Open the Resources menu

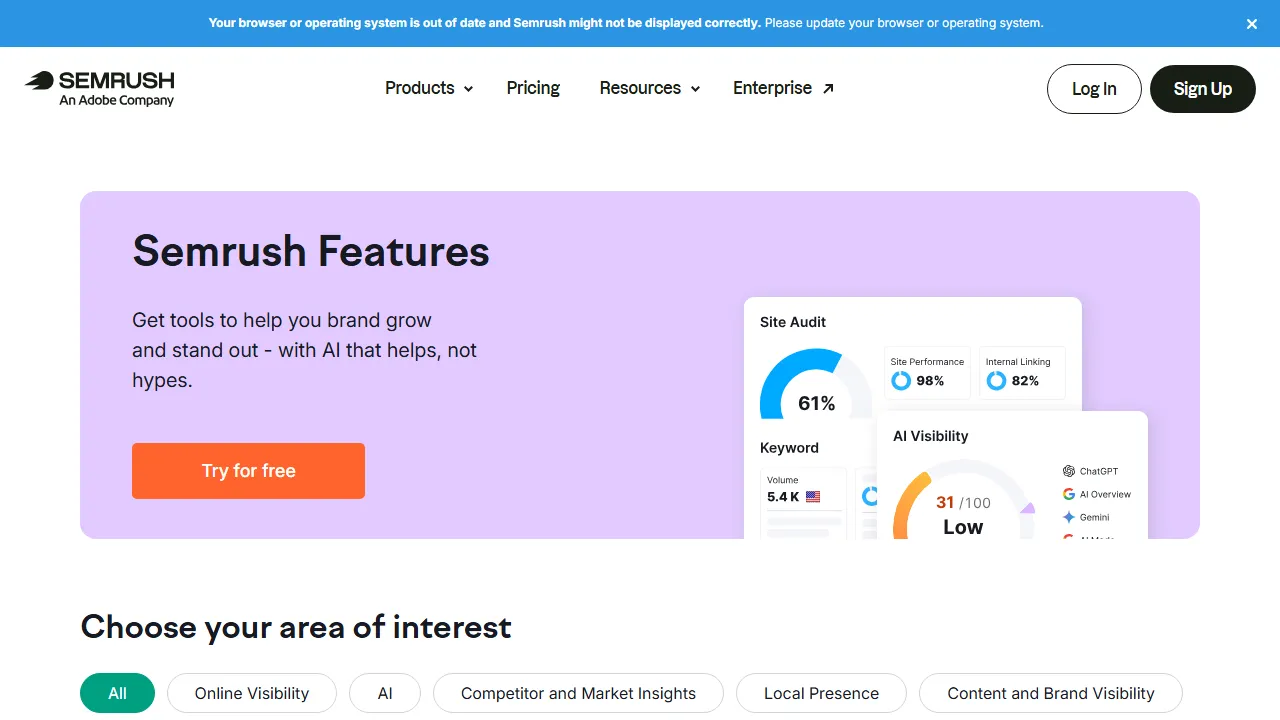pos(650,88)
